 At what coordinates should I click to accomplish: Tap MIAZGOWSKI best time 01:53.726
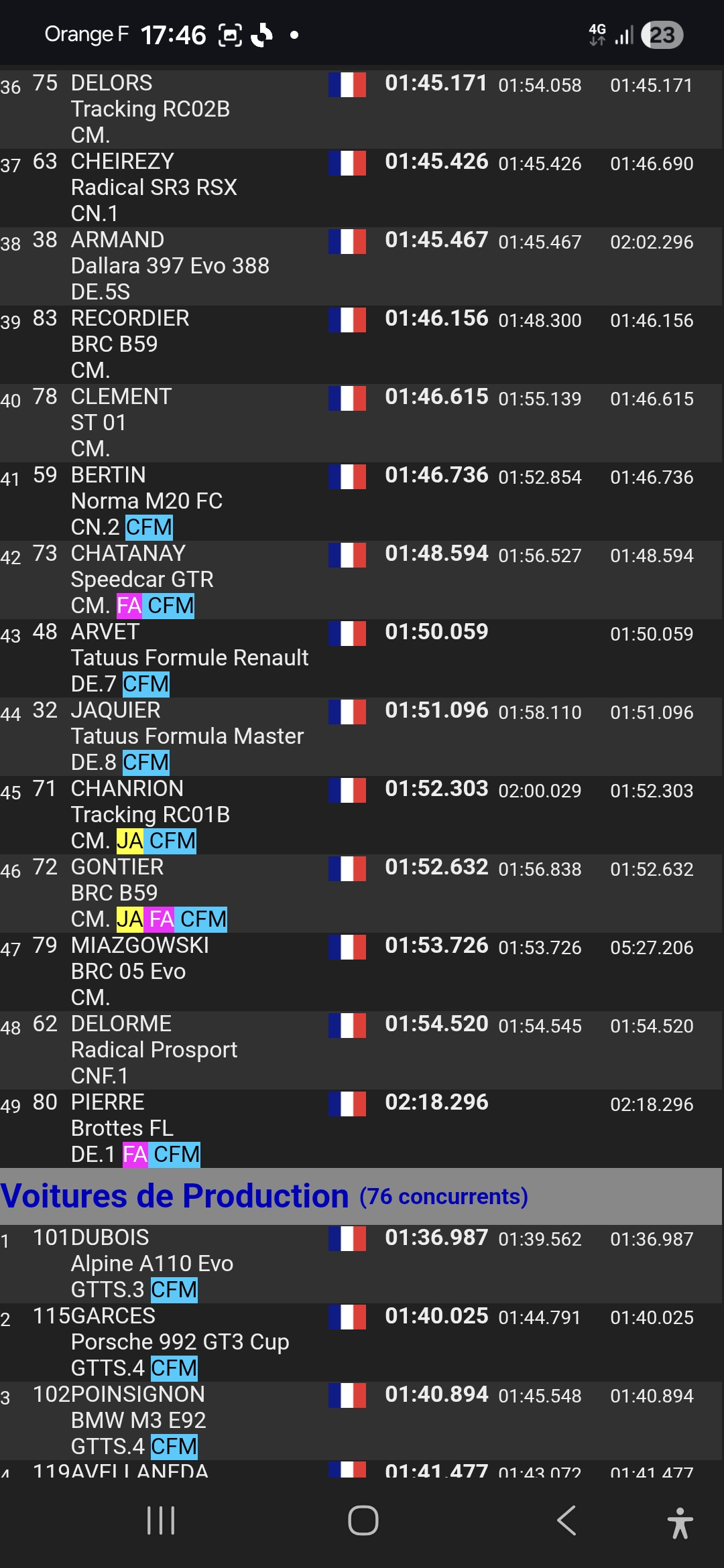coord(436,945)
